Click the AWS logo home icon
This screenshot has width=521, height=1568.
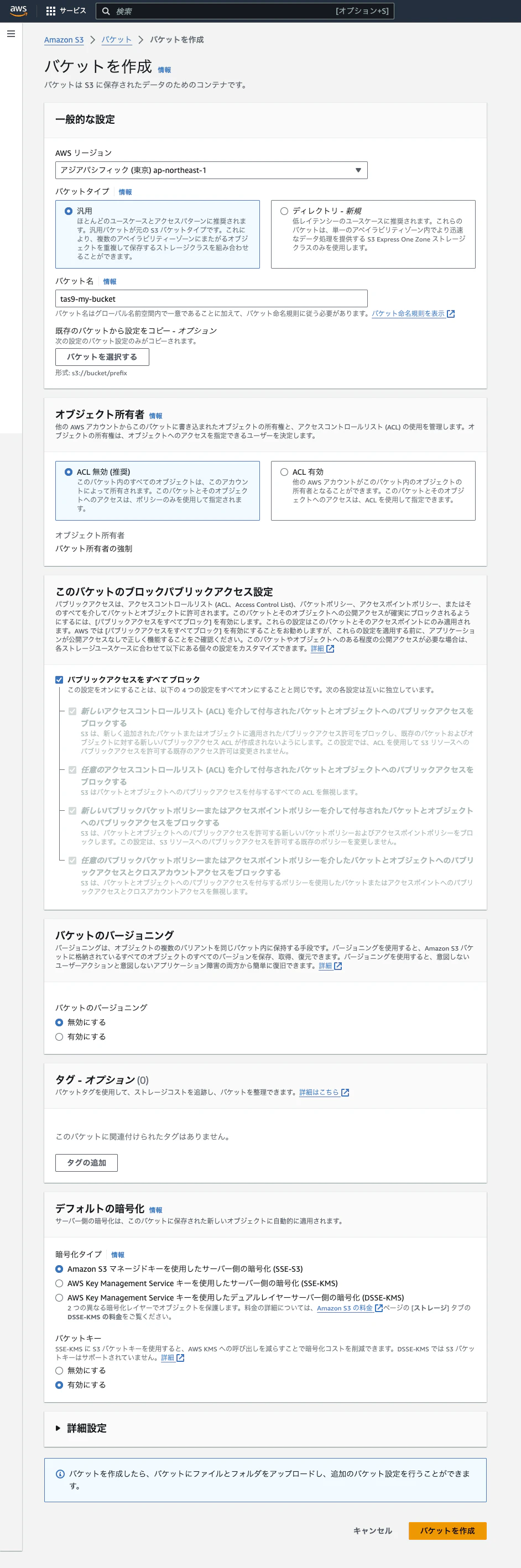[18, 11]
